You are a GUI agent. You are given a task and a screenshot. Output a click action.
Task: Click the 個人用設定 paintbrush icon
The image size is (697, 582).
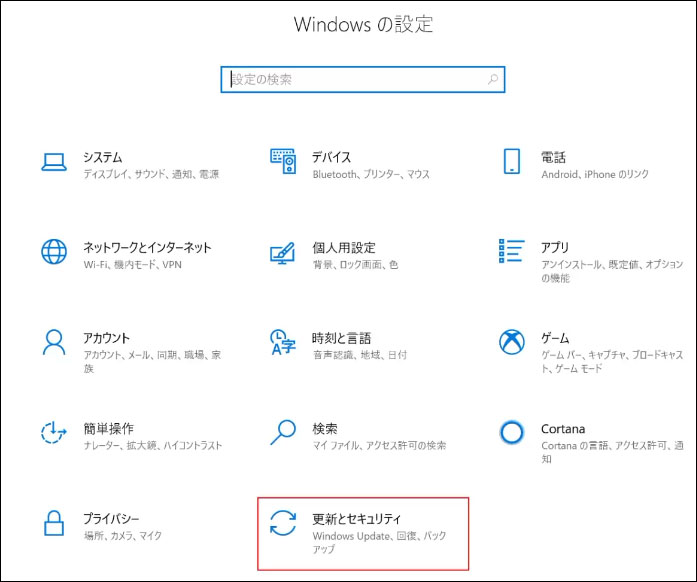[283, 253]
